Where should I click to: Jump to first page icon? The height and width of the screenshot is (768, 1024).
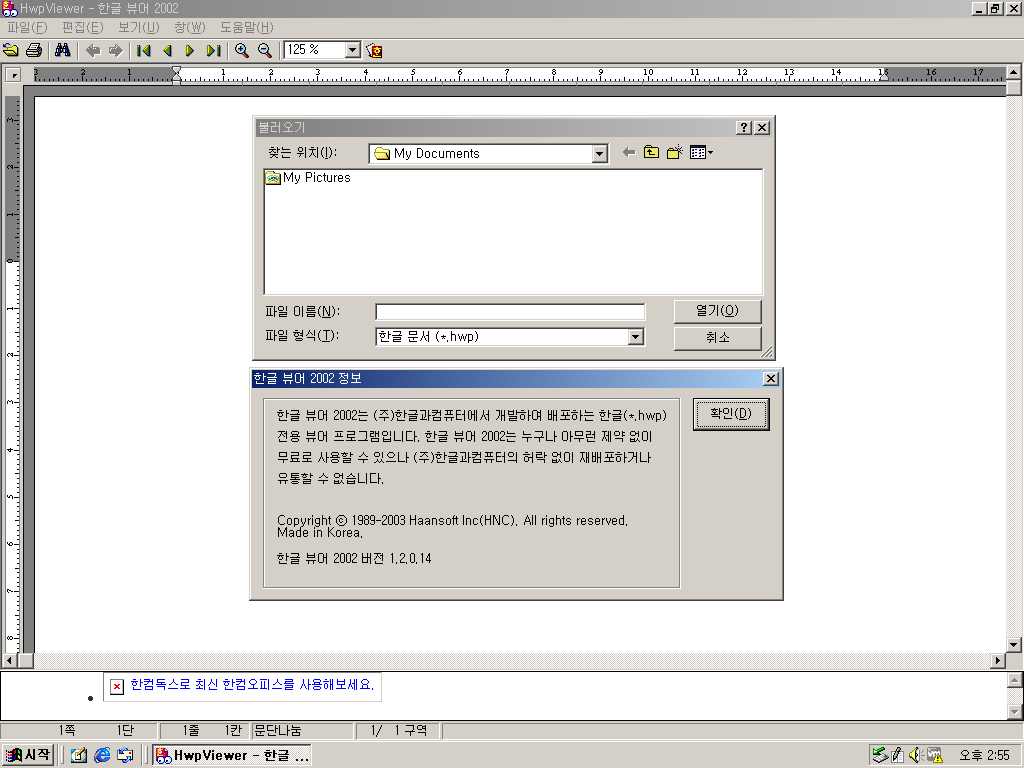click(x=144, y=50)
